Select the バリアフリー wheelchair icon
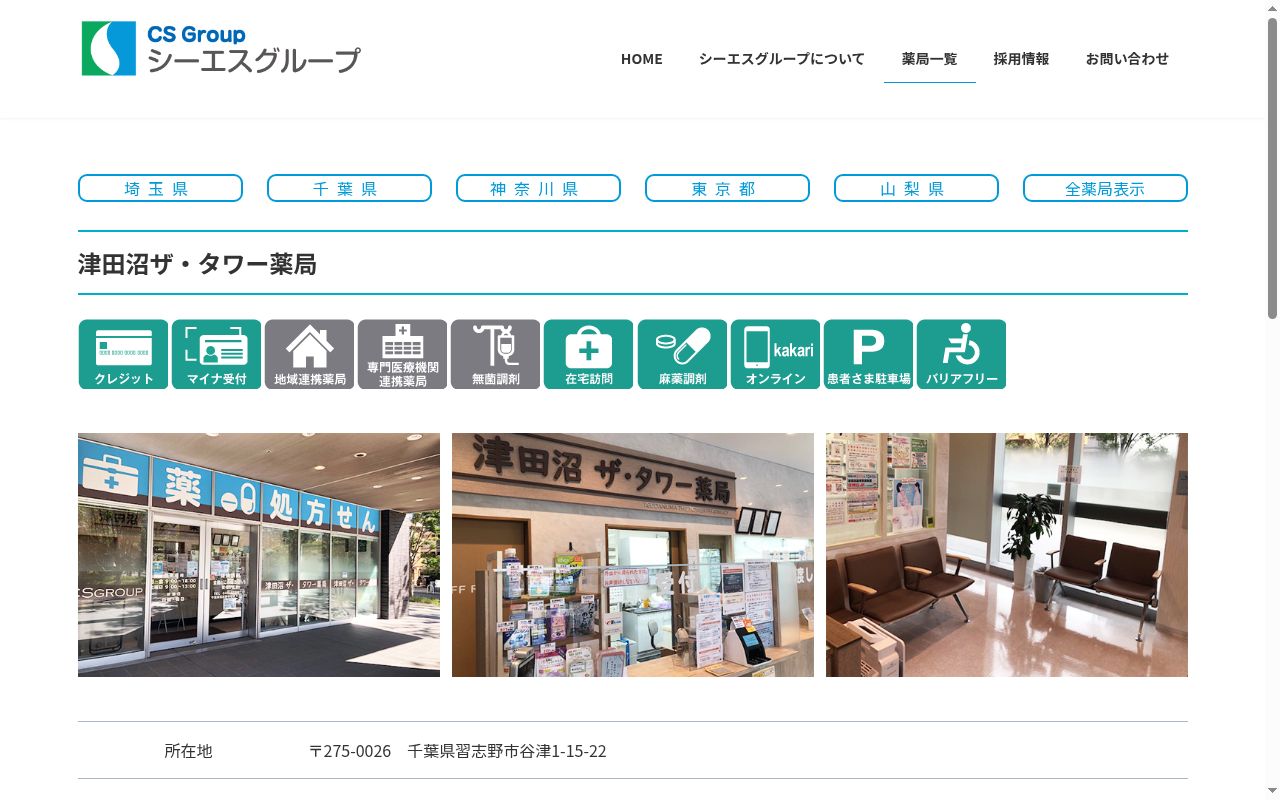This screenshot has height=800, width=1280. (961, 354)
